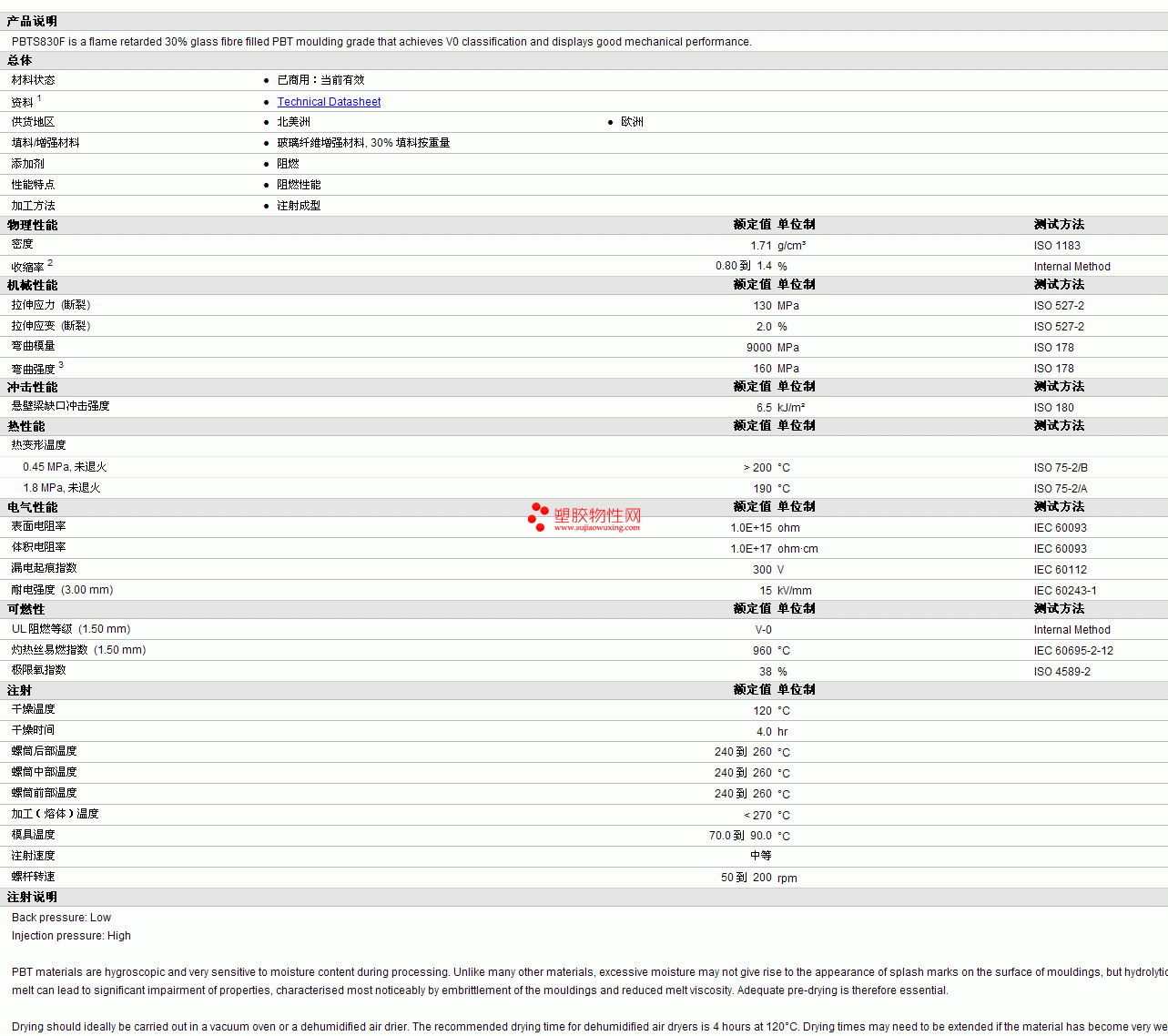
Task: Click the 热变形温度 row label
Action: pyautogui.click(x=38, y=445)
